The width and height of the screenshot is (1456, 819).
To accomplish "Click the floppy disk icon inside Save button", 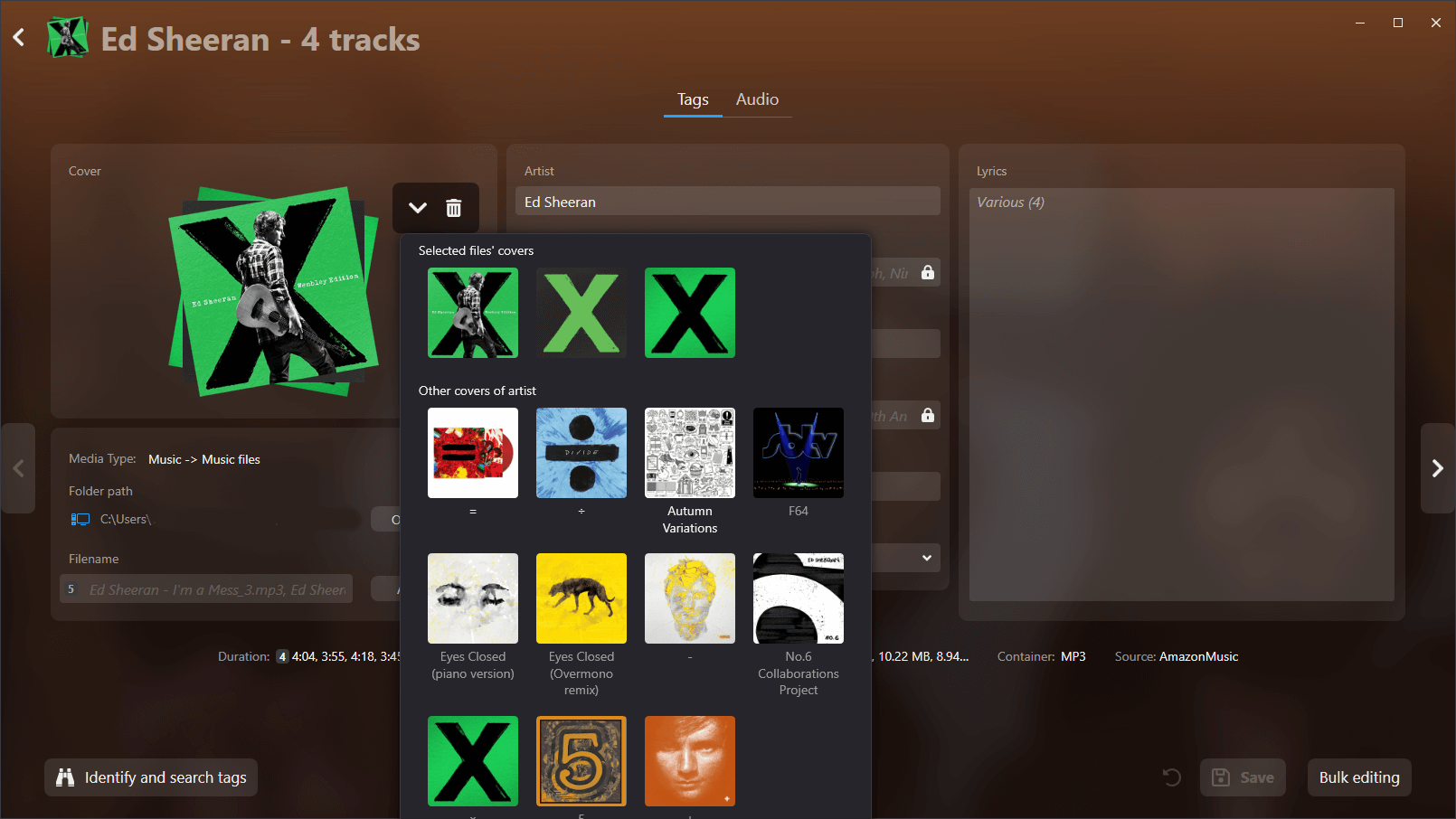I will point(1223,777).
